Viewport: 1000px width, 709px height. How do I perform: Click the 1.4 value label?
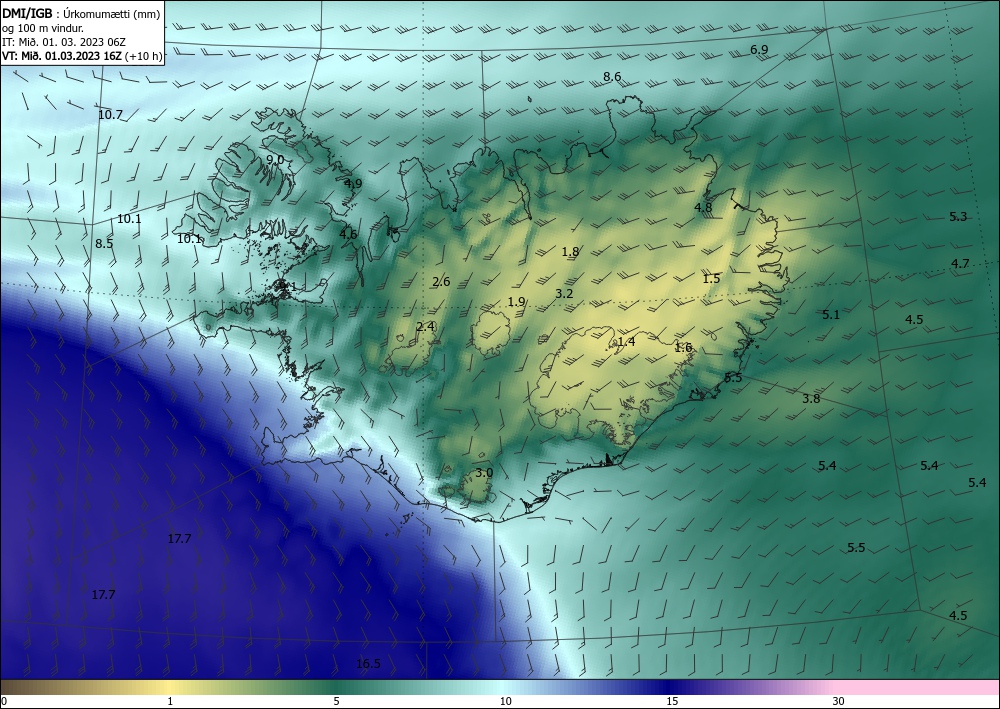626,342
